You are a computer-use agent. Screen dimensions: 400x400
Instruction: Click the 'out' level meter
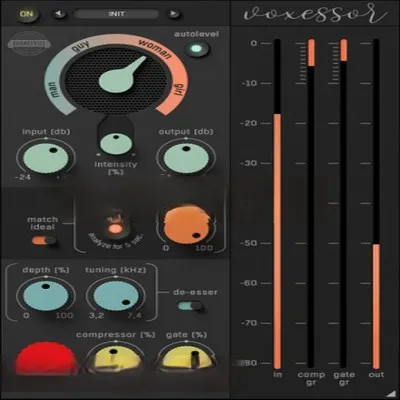pos(376,204)
